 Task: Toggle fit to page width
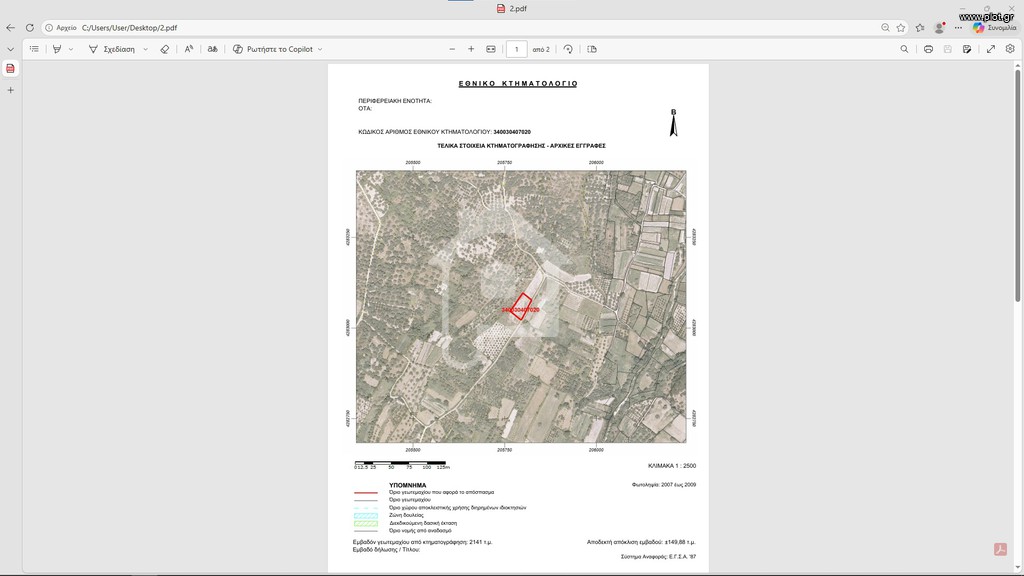[x=490, y=49]
